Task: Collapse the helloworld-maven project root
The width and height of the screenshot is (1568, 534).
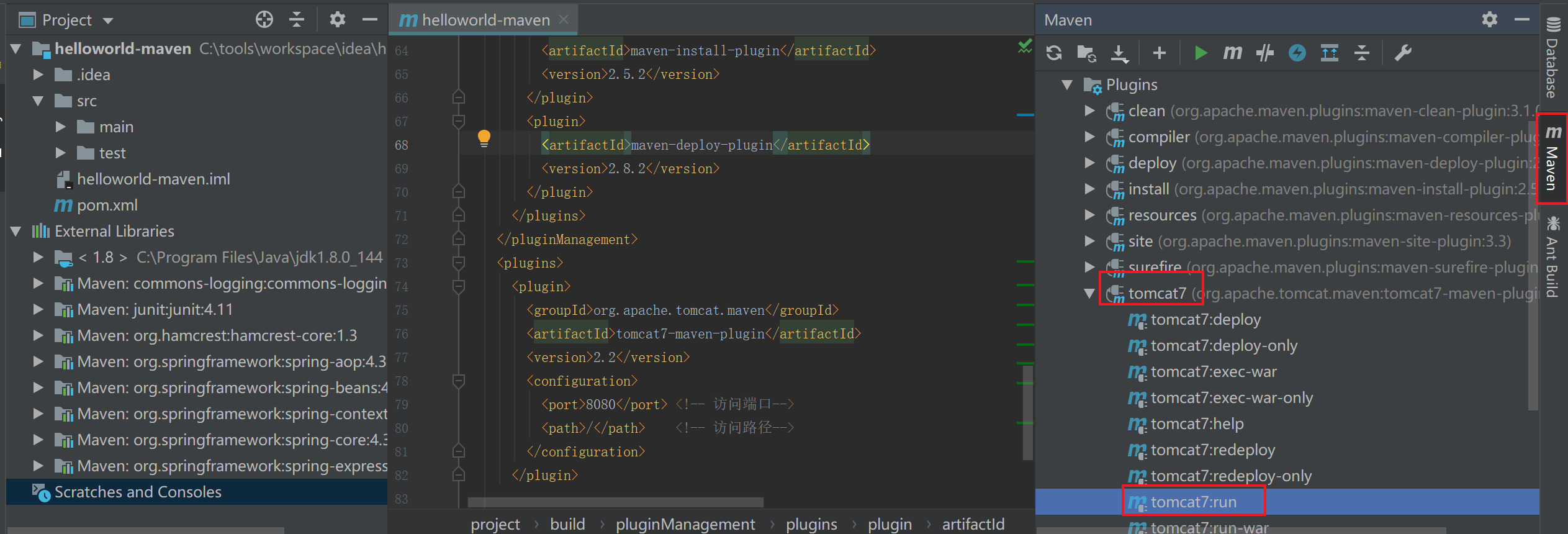Action: [x=16, y=48]
